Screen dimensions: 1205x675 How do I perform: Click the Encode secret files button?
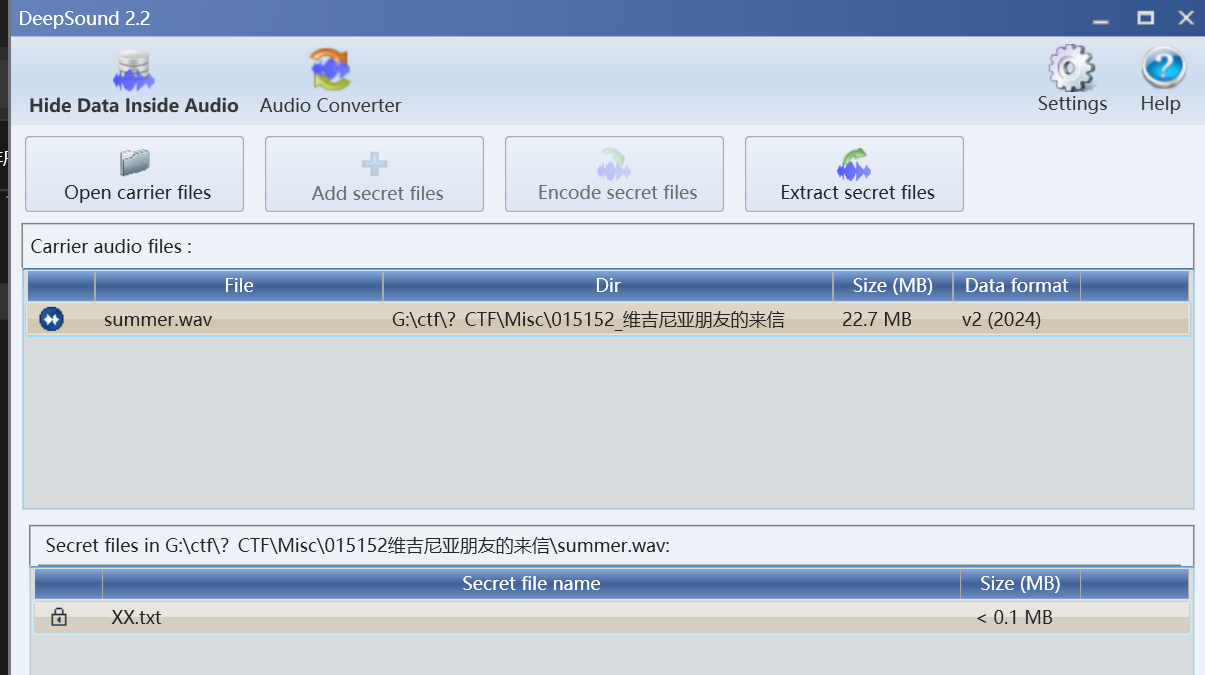click(614, 174)
